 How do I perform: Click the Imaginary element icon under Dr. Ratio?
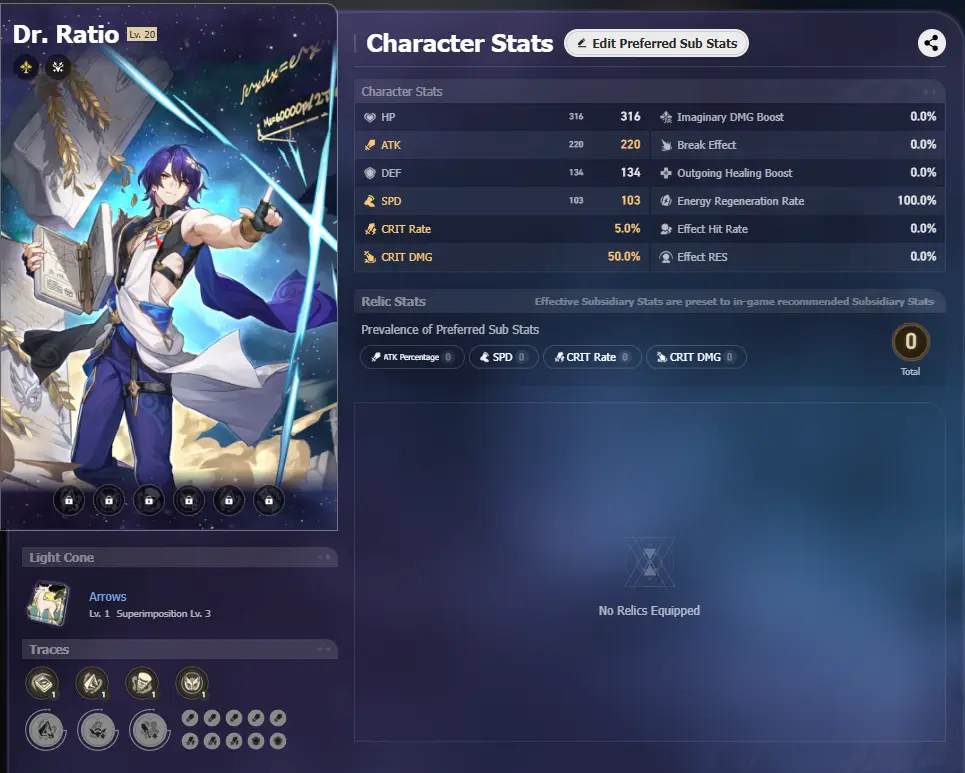tap(26, 67)
